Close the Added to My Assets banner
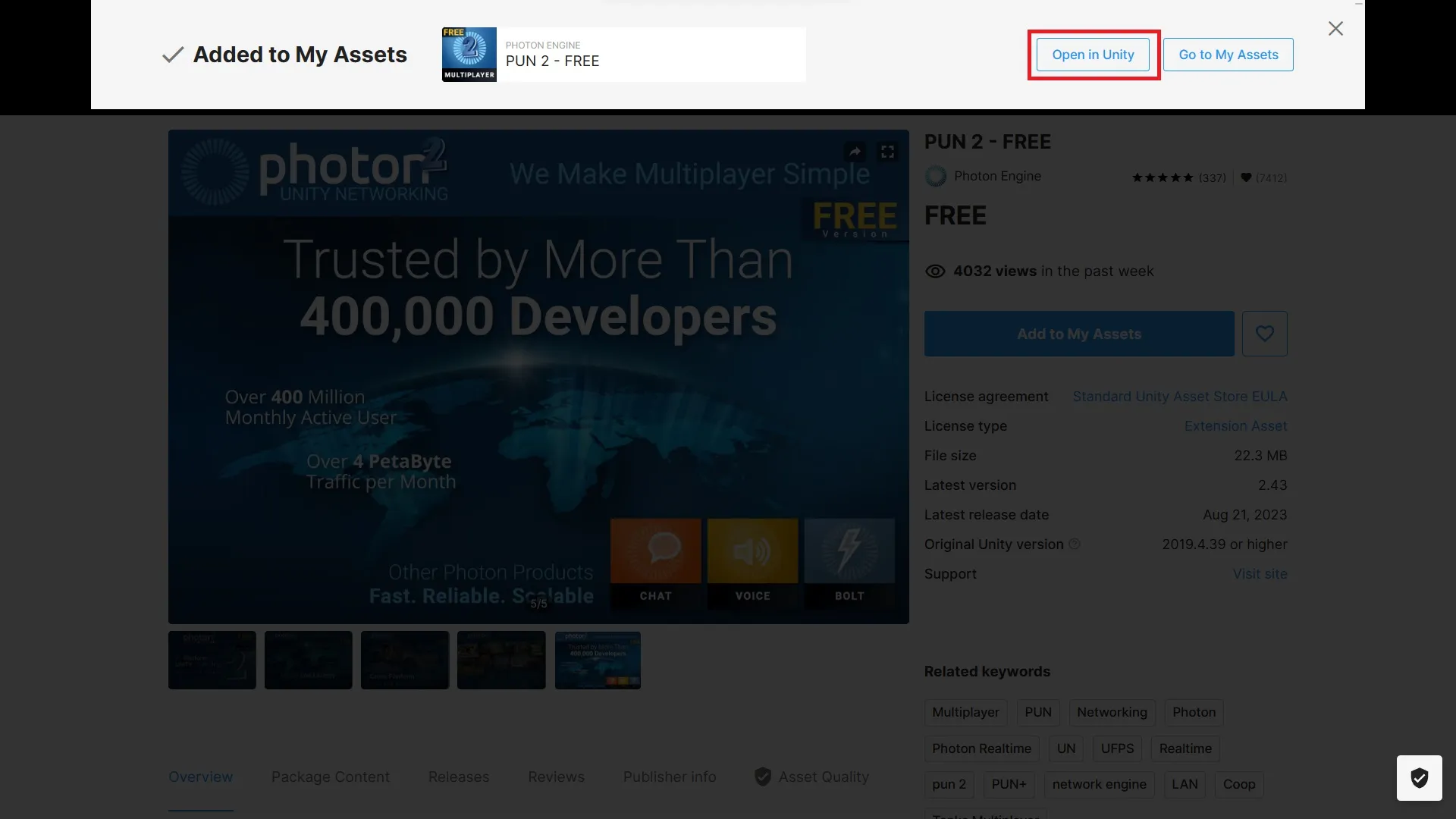 coord(1335,29)
